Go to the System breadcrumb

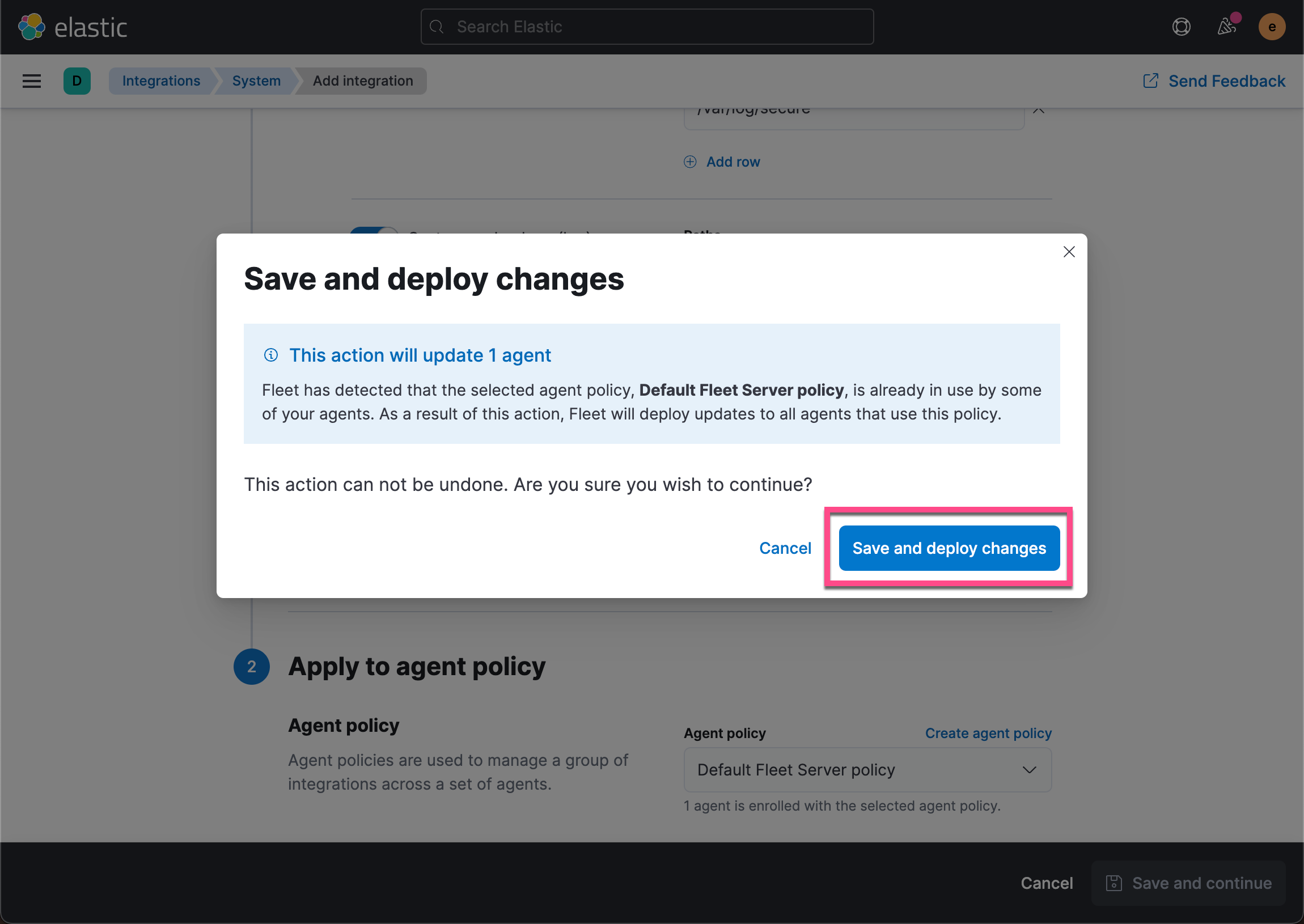tap(256, 81)
